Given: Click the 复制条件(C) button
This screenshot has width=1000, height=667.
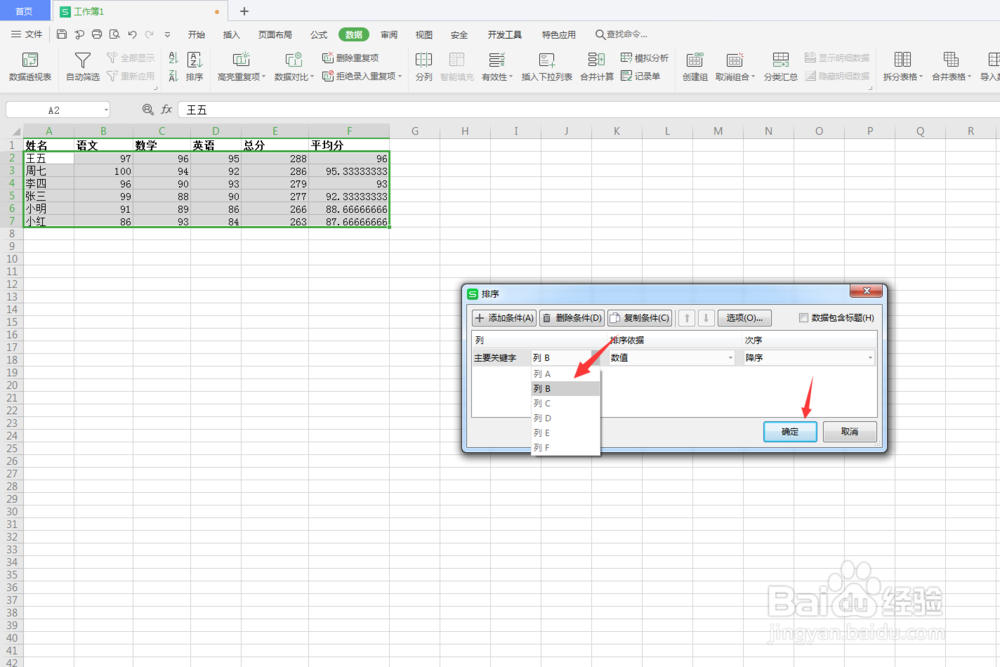Looking at the screenshot, I should click(640, 318).
